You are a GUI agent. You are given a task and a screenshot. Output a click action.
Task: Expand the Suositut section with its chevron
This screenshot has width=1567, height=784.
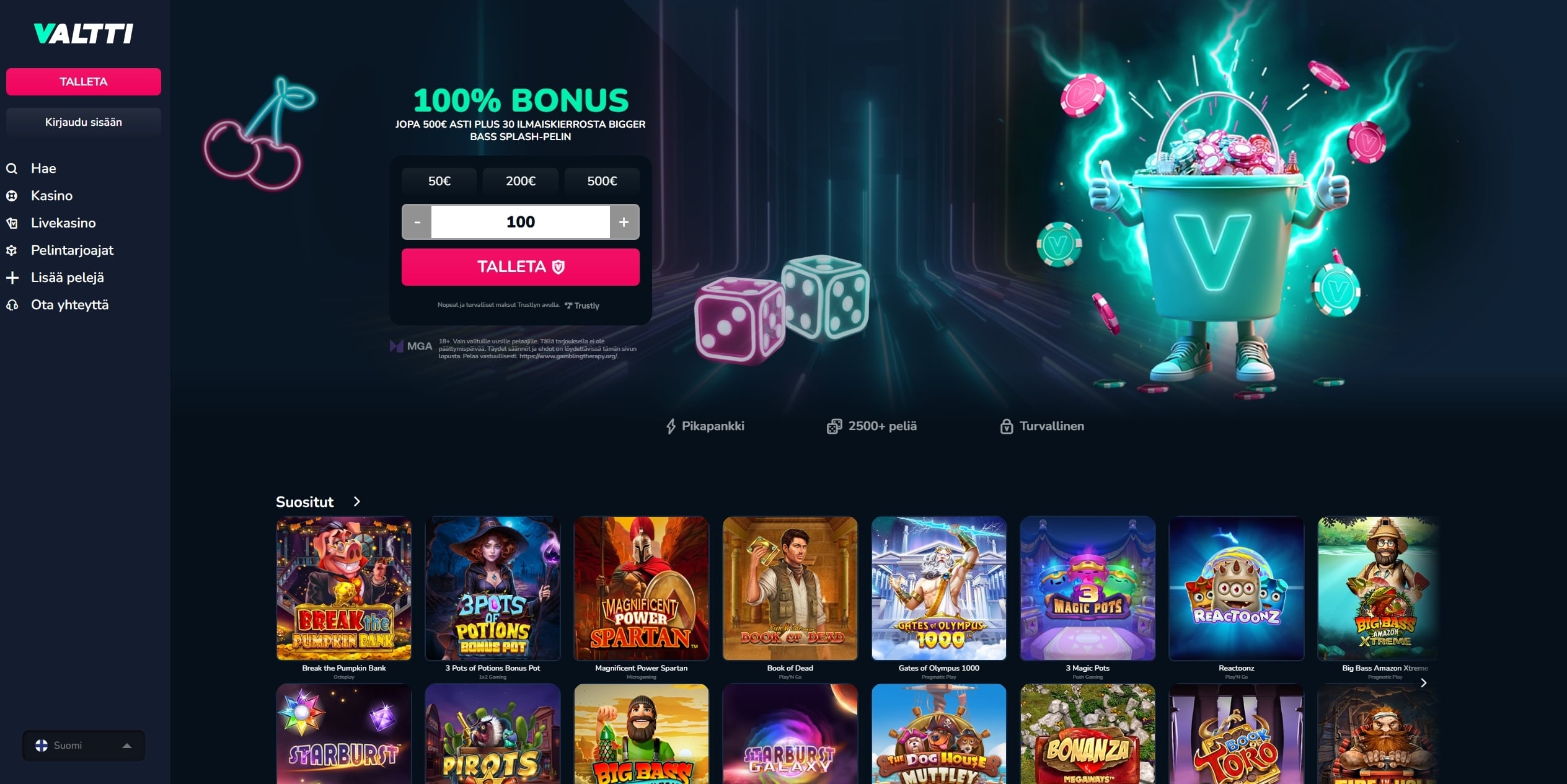[356, 501]
